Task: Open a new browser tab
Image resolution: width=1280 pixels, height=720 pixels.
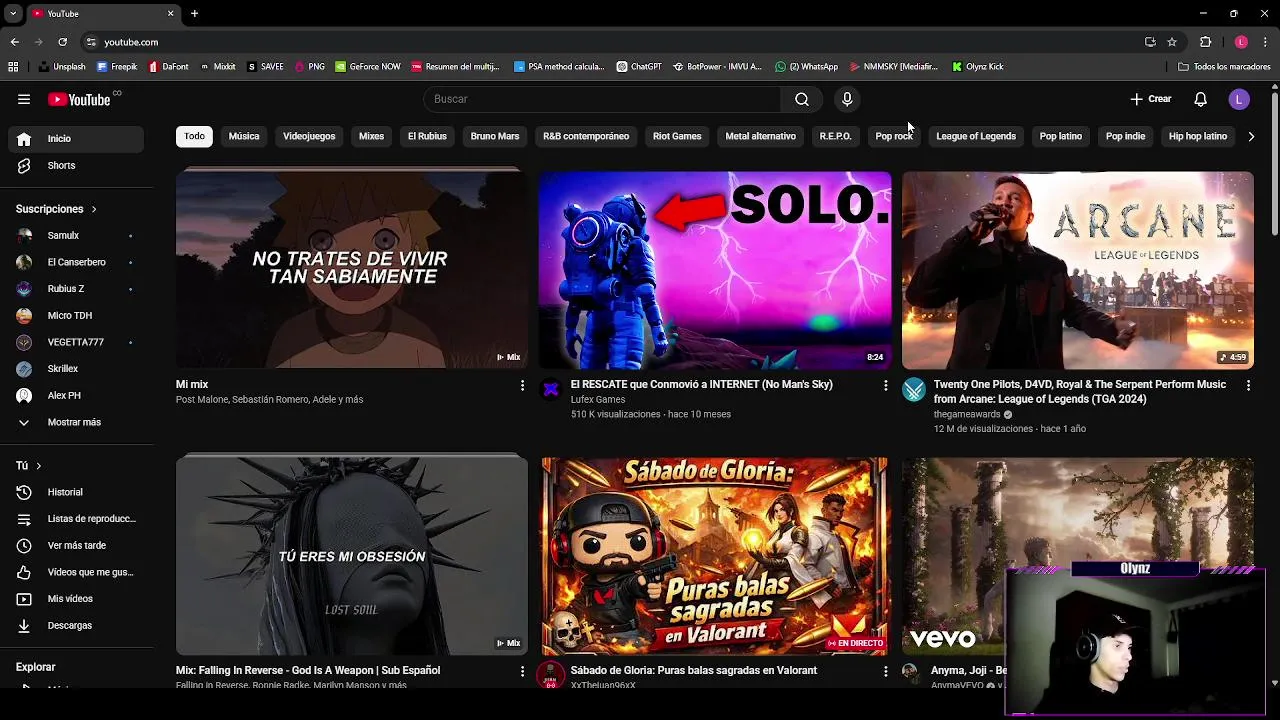Action: pyautogui.click(x=194, y=13)
